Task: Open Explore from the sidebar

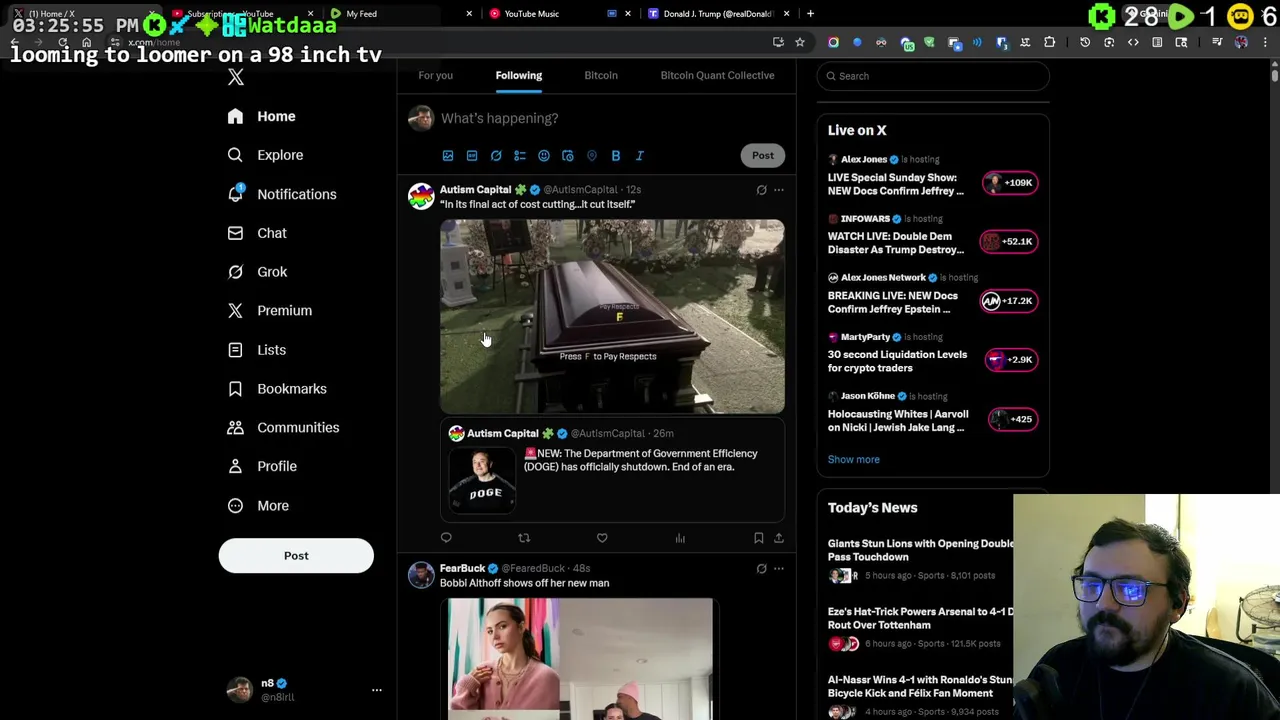Action: [265, 155]
